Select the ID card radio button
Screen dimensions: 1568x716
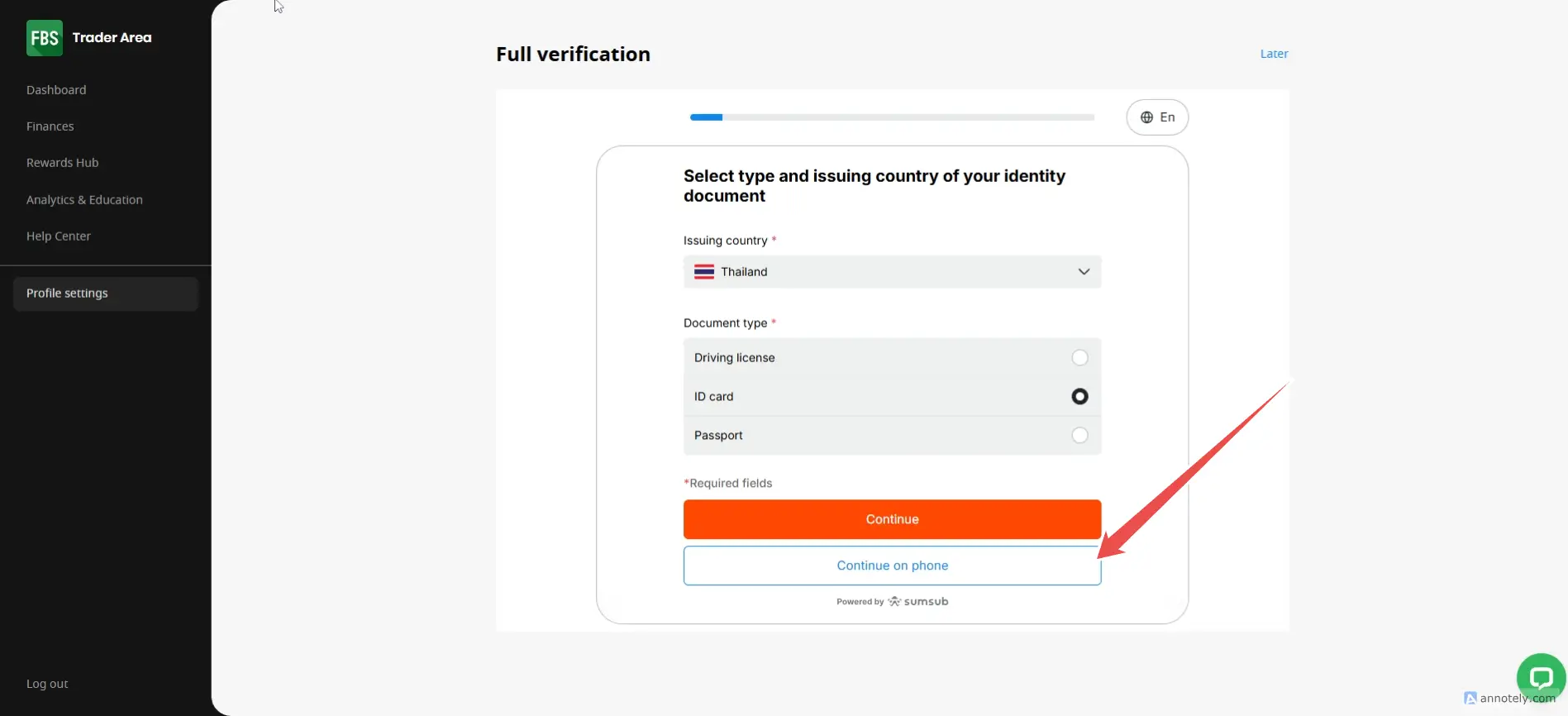pos(1079,397)
